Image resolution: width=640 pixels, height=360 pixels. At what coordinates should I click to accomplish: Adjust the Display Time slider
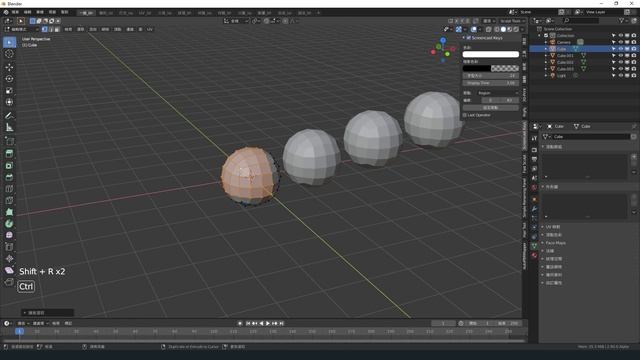tap(491, 83)
